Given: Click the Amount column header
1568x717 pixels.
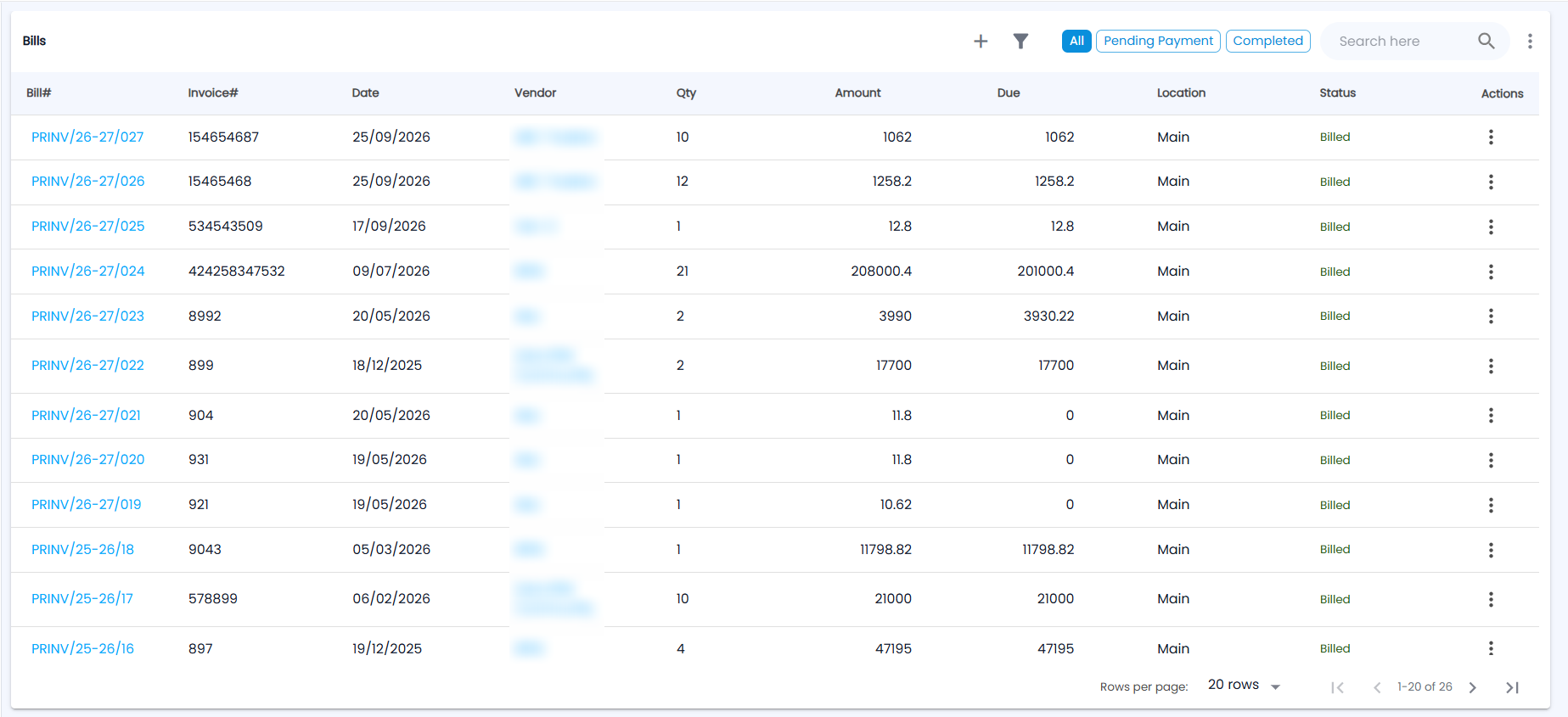Looking at the screenshot, I should pyautogui.click(x=858, y=93).
